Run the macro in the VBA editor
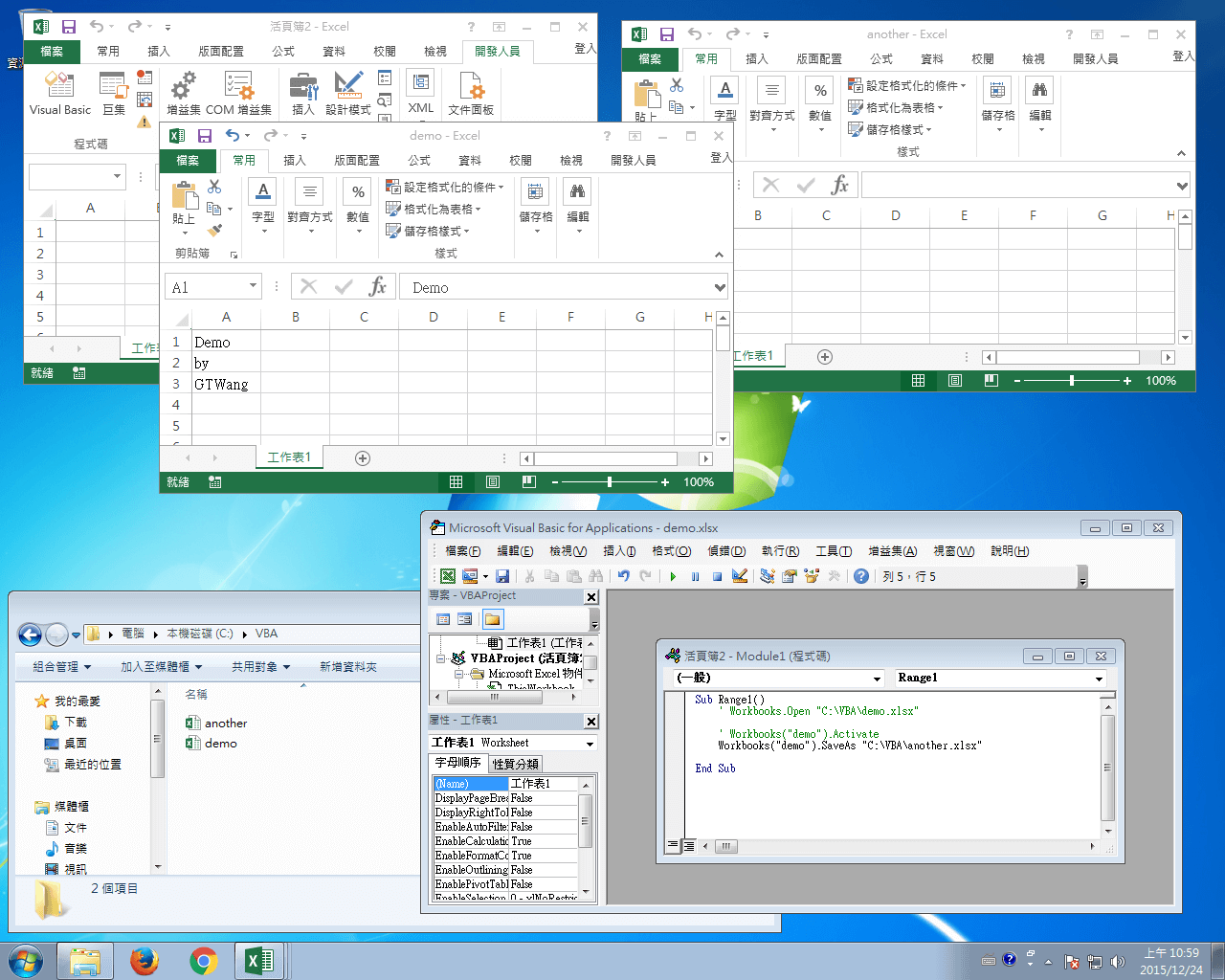 [x=673, y=575]
